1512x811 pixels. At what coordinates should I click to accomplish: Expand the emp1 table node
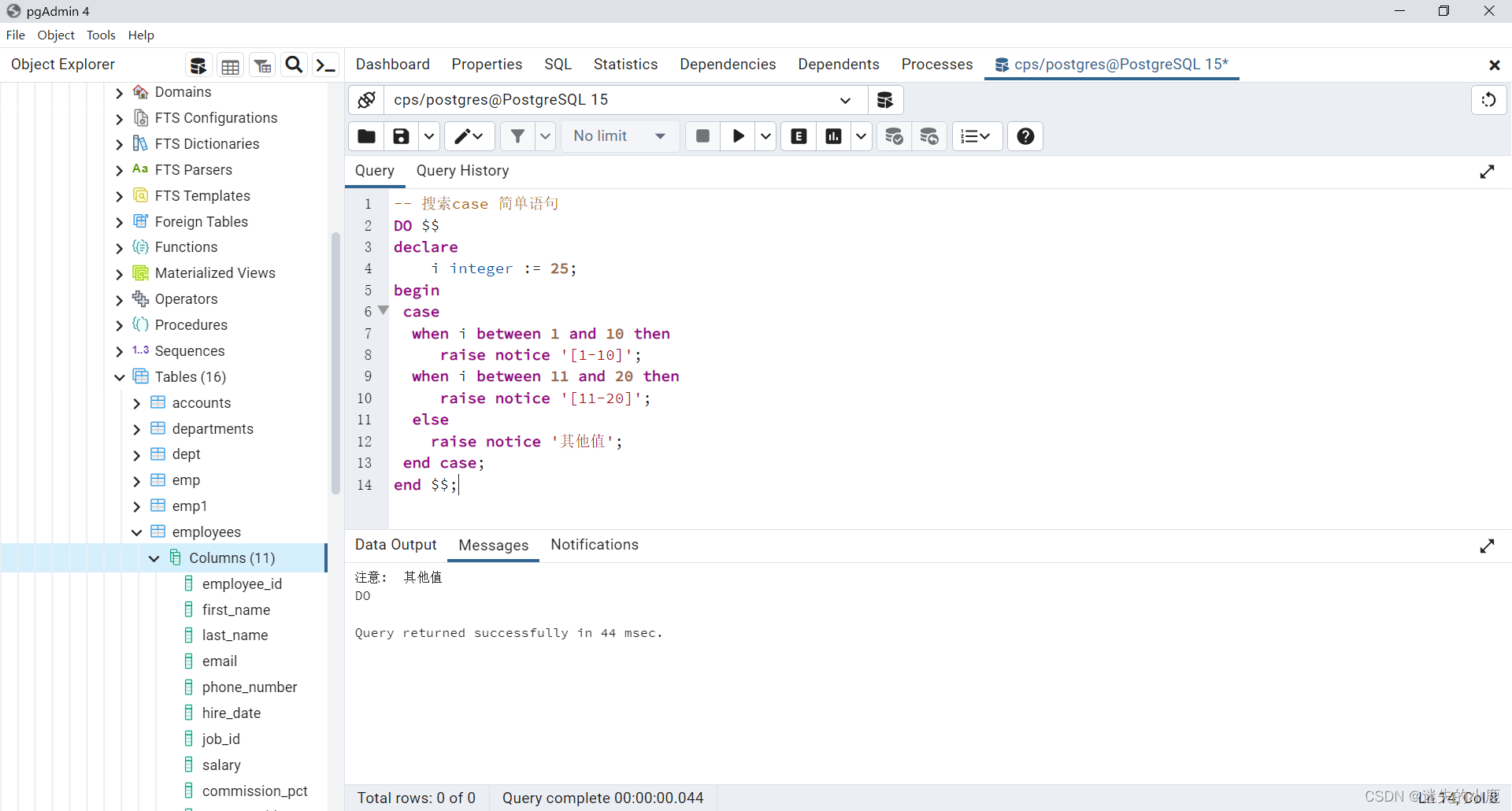(x=137, y=506)
